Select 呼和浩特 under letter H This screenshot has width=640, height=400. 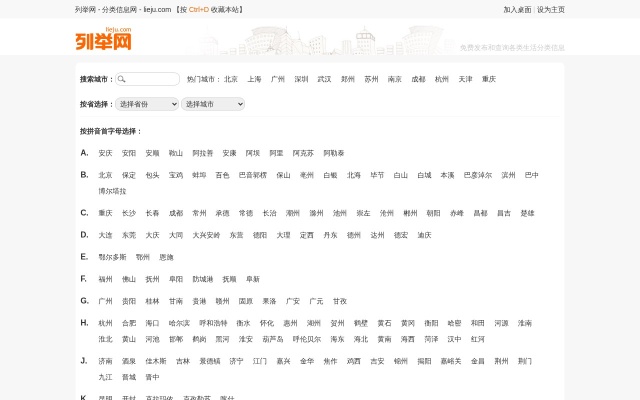[x=213, y=323]
